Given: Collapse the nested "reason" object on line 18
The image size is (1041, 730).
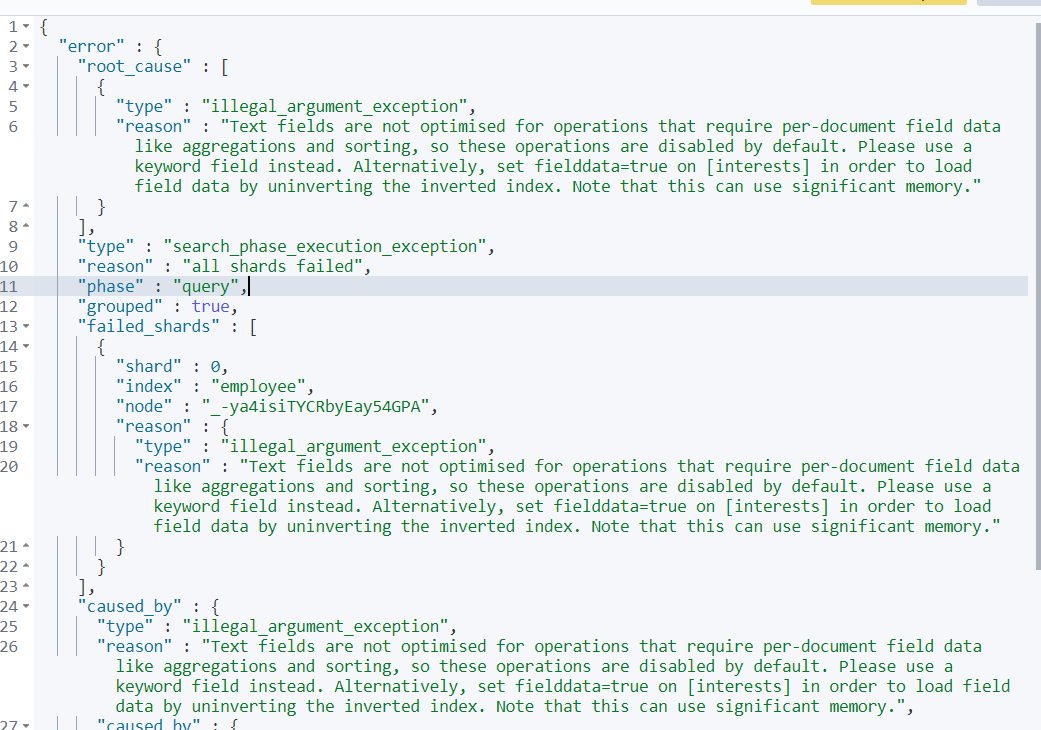Looking at the screenshot, I should click(26, 426).
